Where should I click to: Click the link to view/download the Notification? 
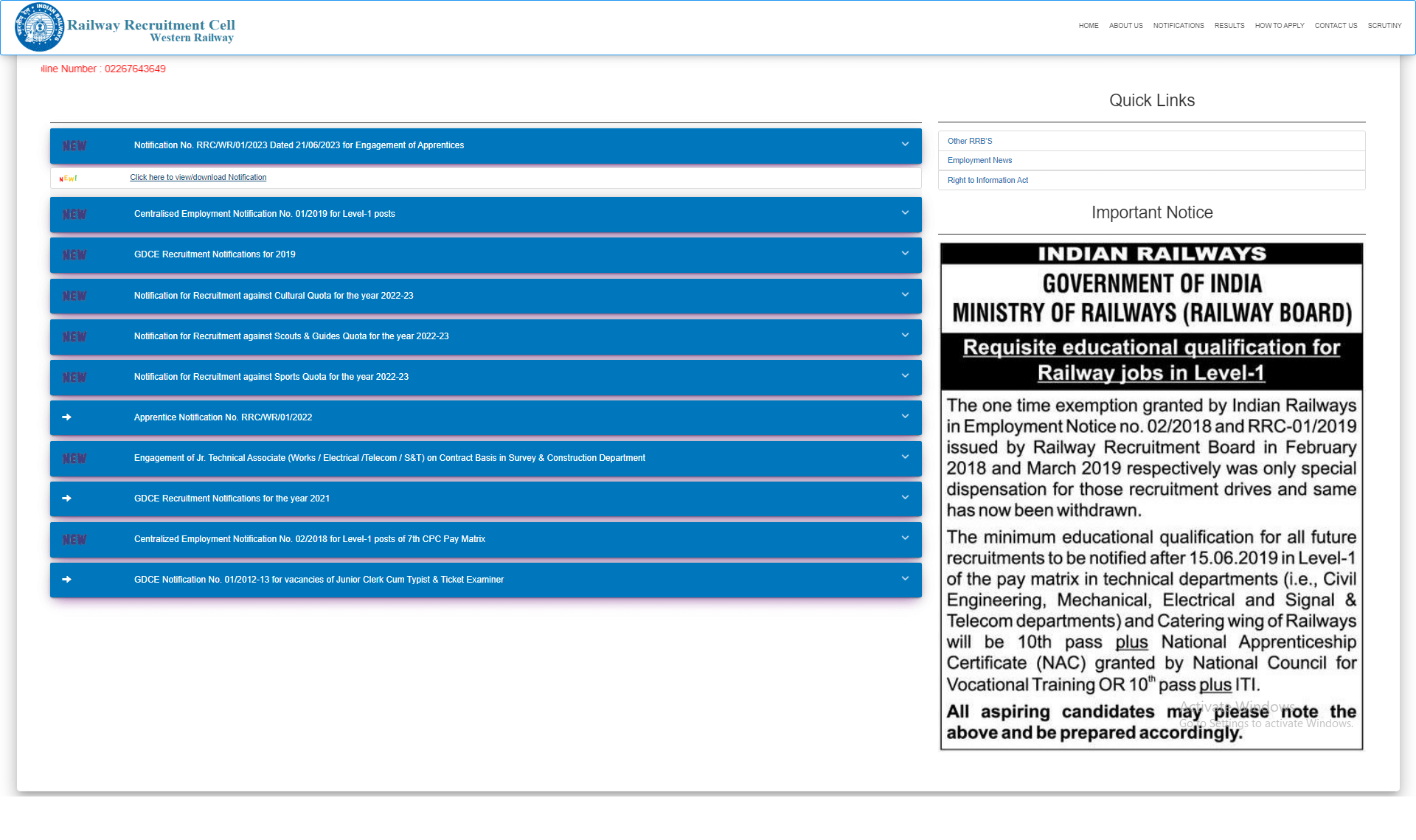pyautogui.click(x=198, y=177)
